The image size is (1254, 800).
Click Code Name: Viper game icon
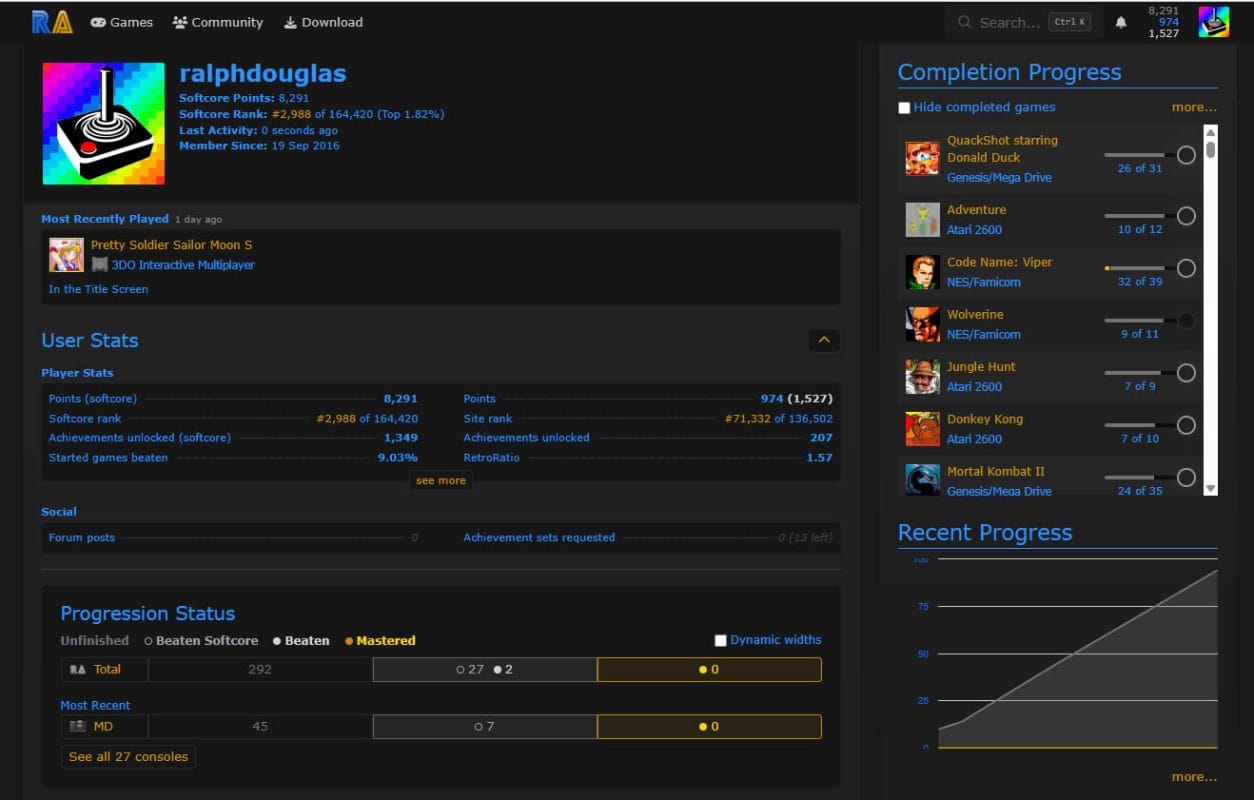(922, 272)
